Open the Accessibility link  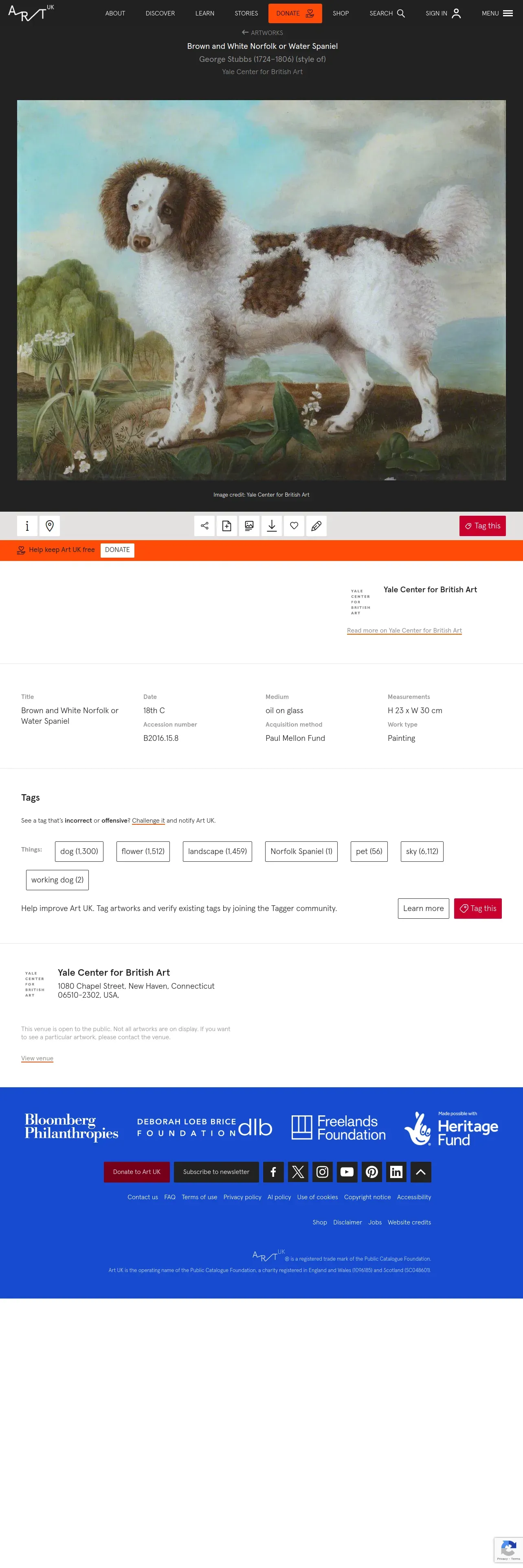(414, 1197)
